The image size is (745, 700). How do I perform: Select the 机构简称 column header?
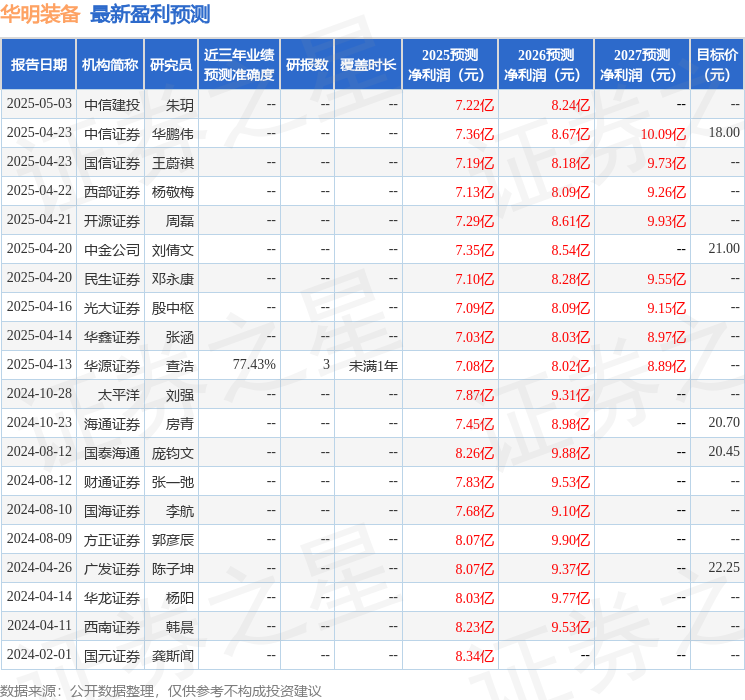[x=110, y=65]
